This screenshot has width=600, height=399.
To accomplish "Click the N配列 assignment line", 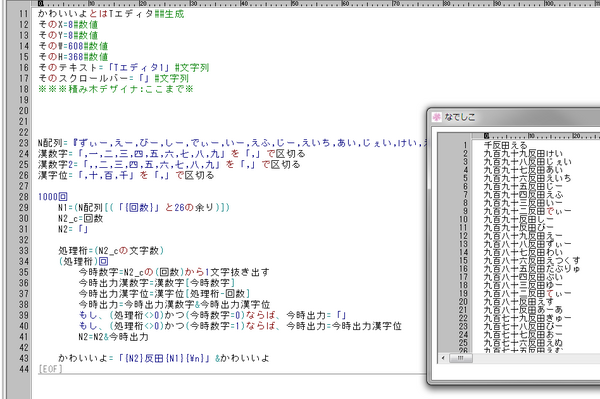I will 232,143.
